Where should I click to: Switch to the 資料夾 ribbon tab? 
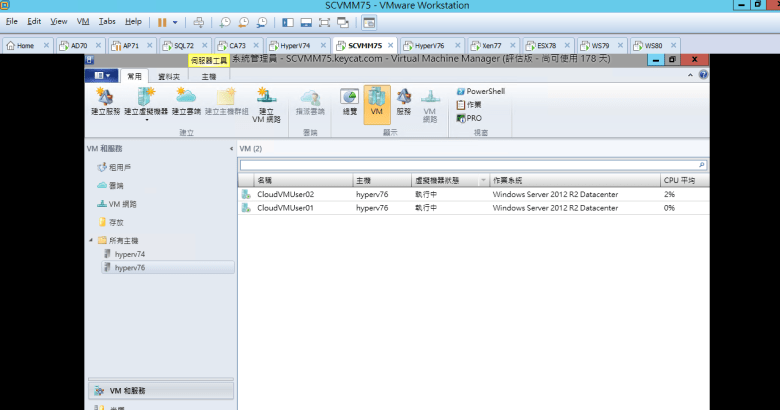click(171, 76)
